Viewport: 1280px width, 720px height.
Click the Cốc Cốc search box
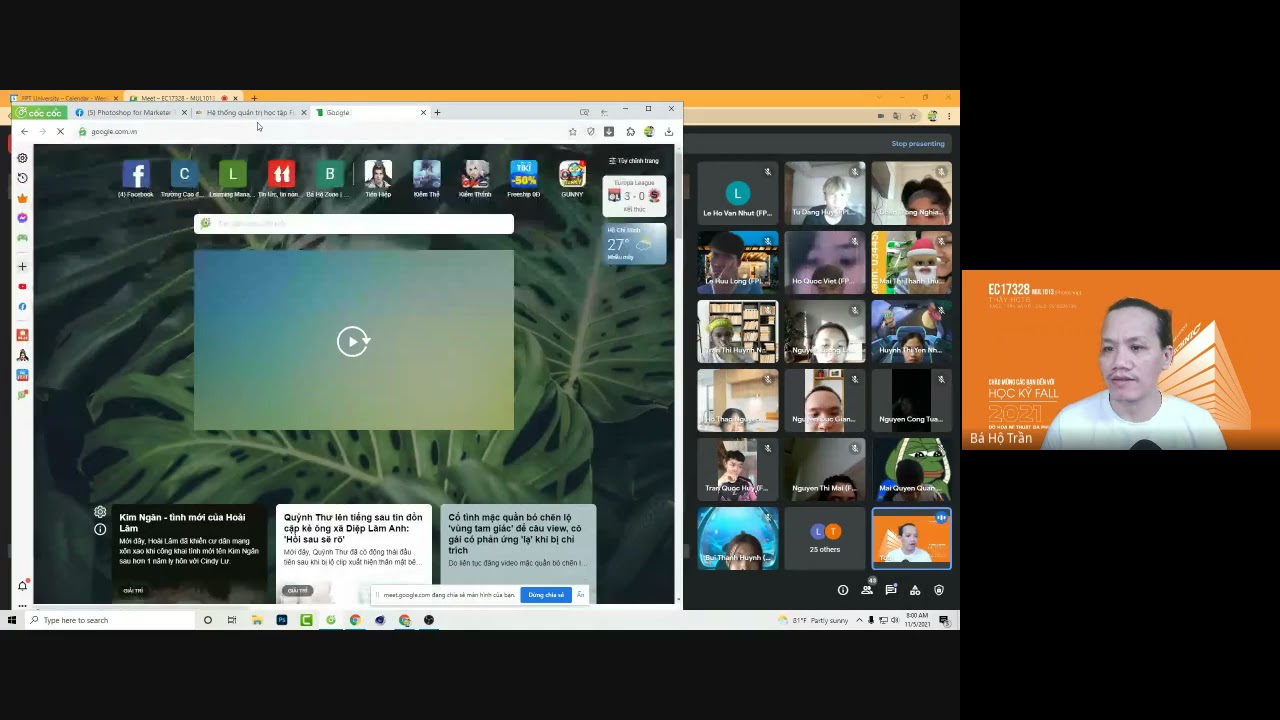click(354, 224)
